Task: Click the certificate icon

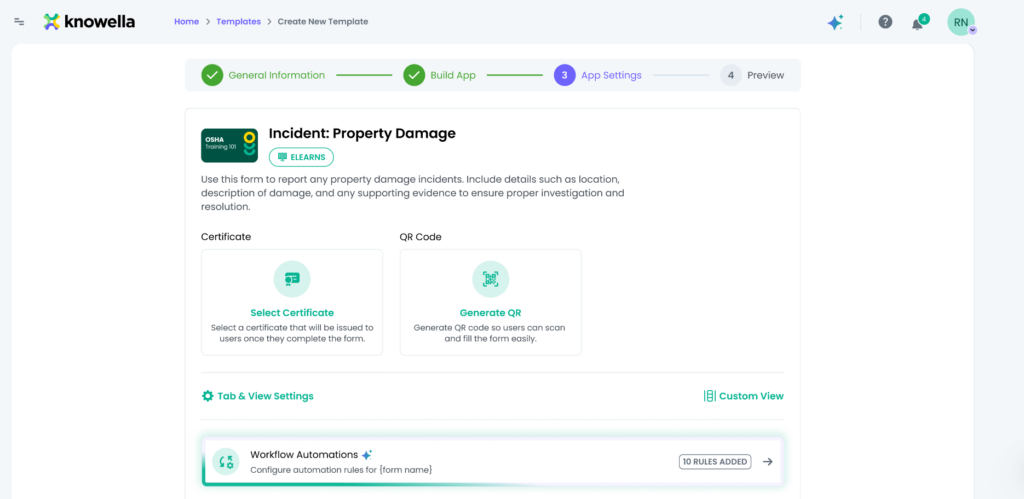Action: [292, 279]
